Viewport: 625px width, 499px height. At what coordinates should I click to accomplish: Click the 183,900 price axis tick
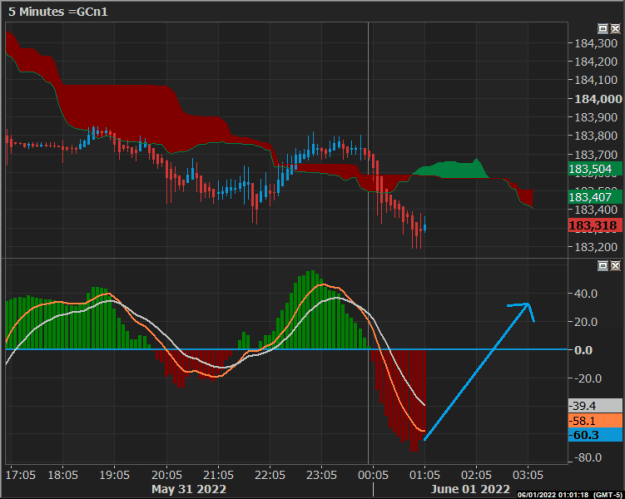(596, 117)
